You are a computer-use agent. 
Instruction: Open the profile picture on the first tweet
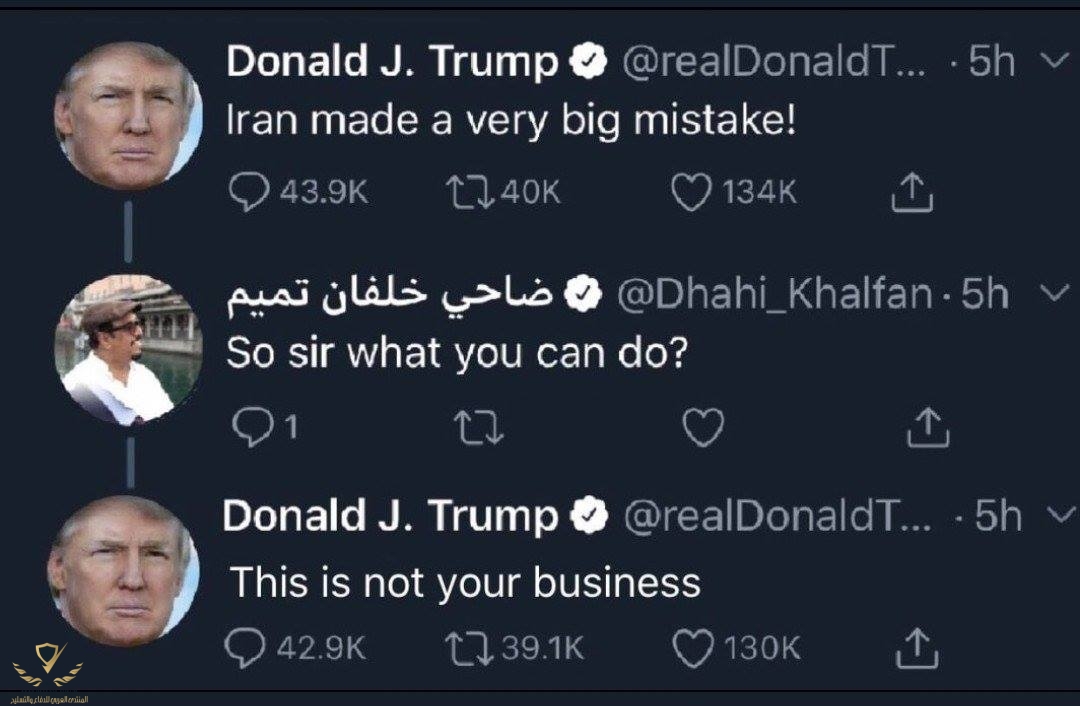tap(129, 115)
